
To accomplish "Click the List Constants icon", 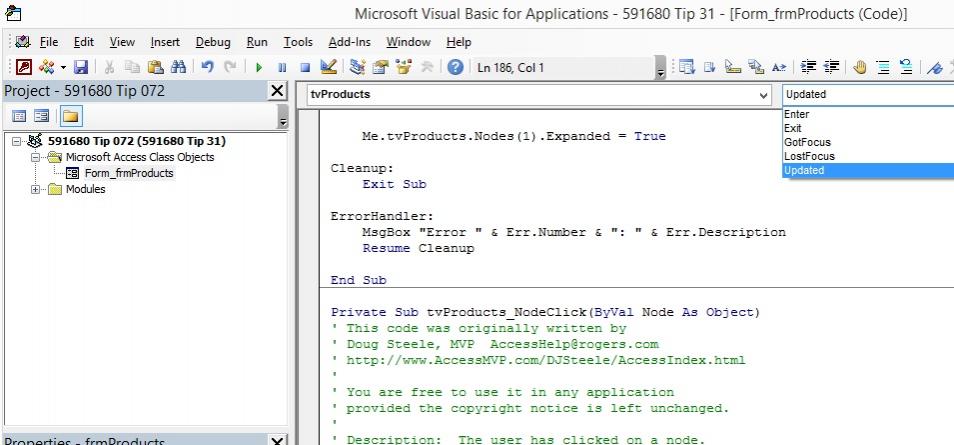I will click(709, 67).
